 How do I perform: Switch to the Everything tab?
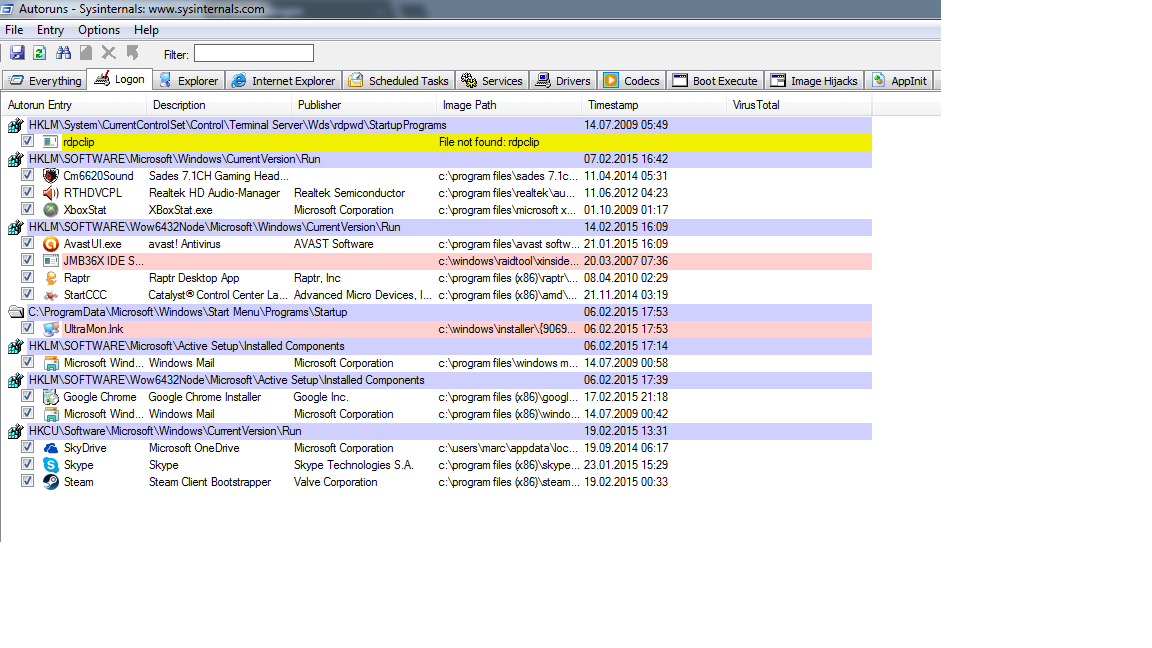(45, 81)
